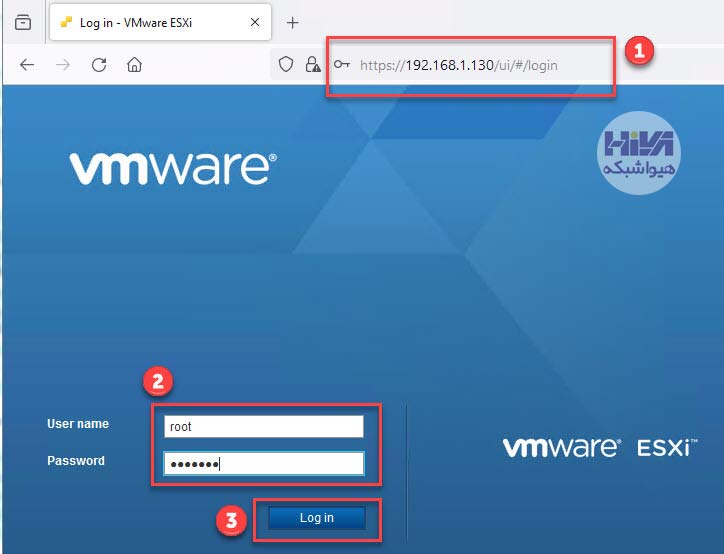Open the browser home page
The height and width of the screenshot is (554, 724).
[134, 65]
